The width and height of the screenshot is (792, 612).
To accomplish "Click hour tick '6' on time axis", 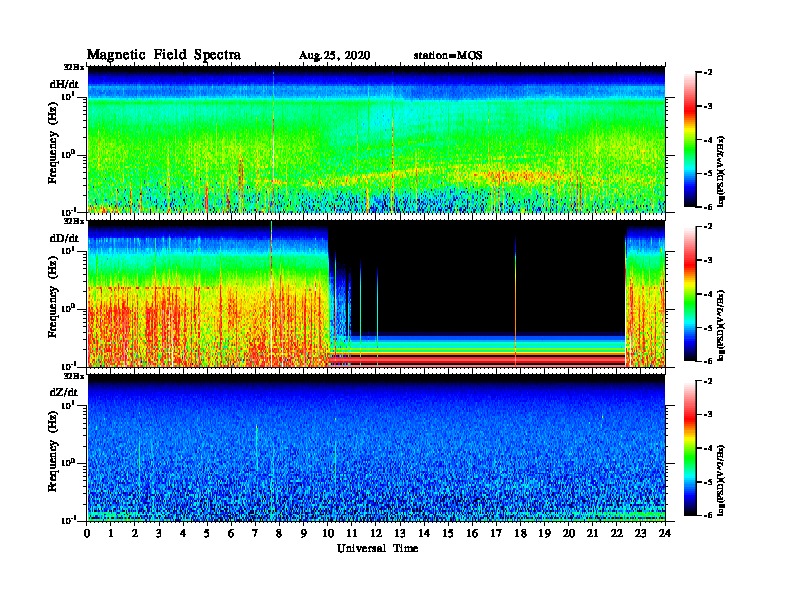I will tap(231, 534).
